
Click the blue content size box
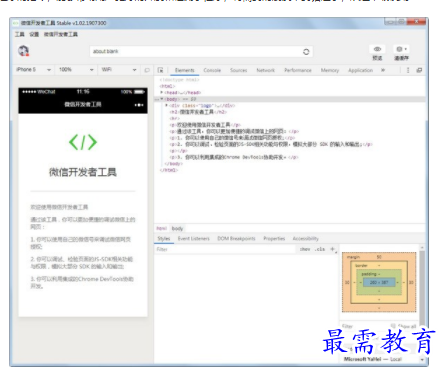(x=379, y=282)
